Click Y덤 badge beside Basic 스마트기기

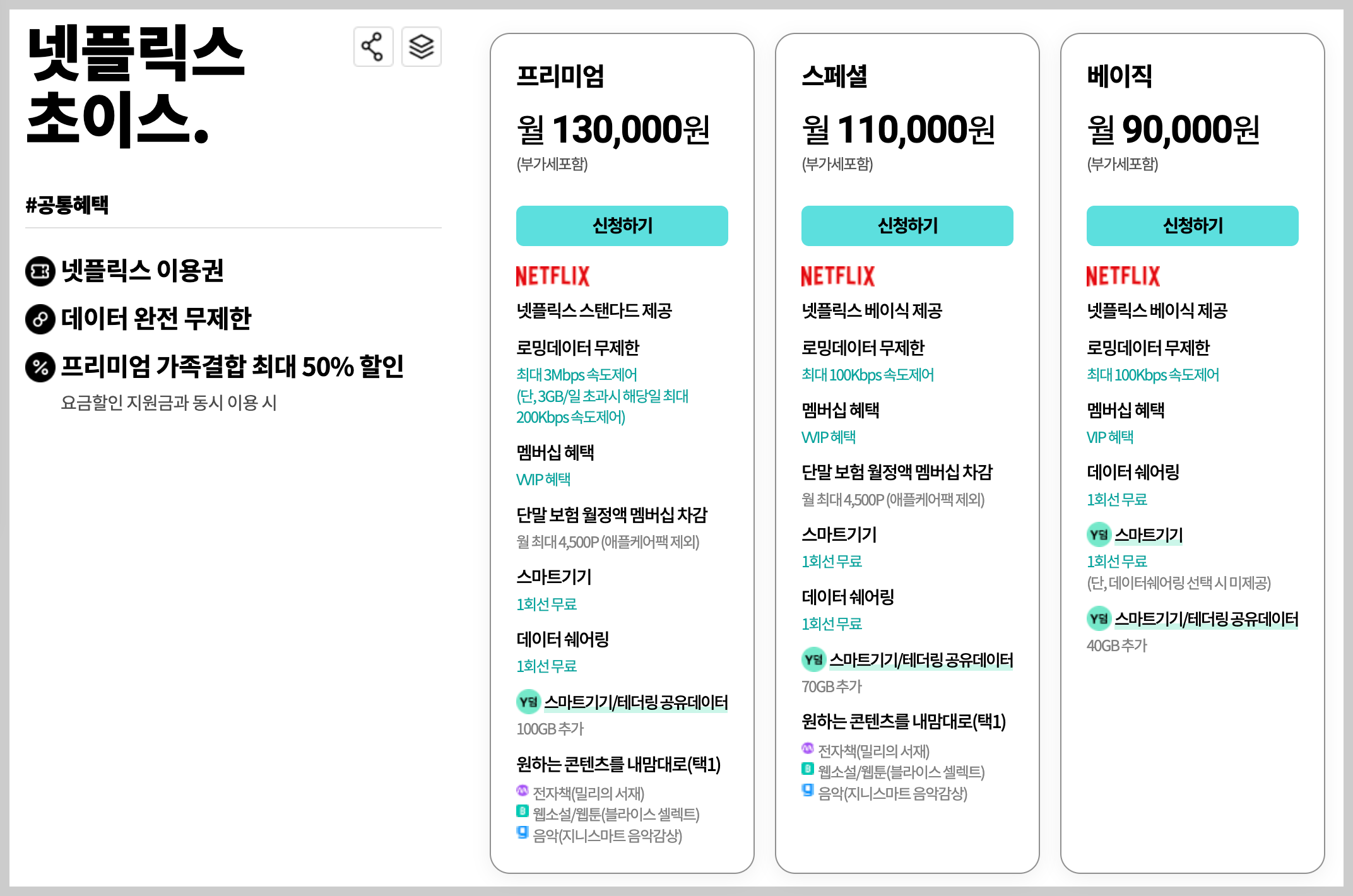(1099, 535)
